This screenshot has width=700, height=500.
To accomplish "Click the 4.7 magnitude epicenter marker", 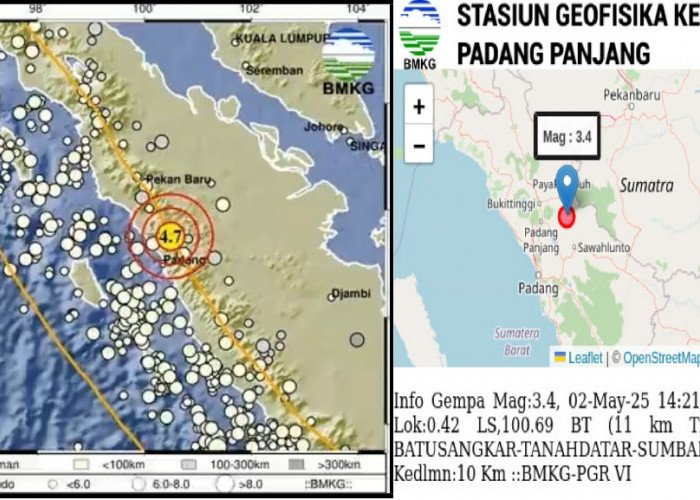I will (170, 238).
